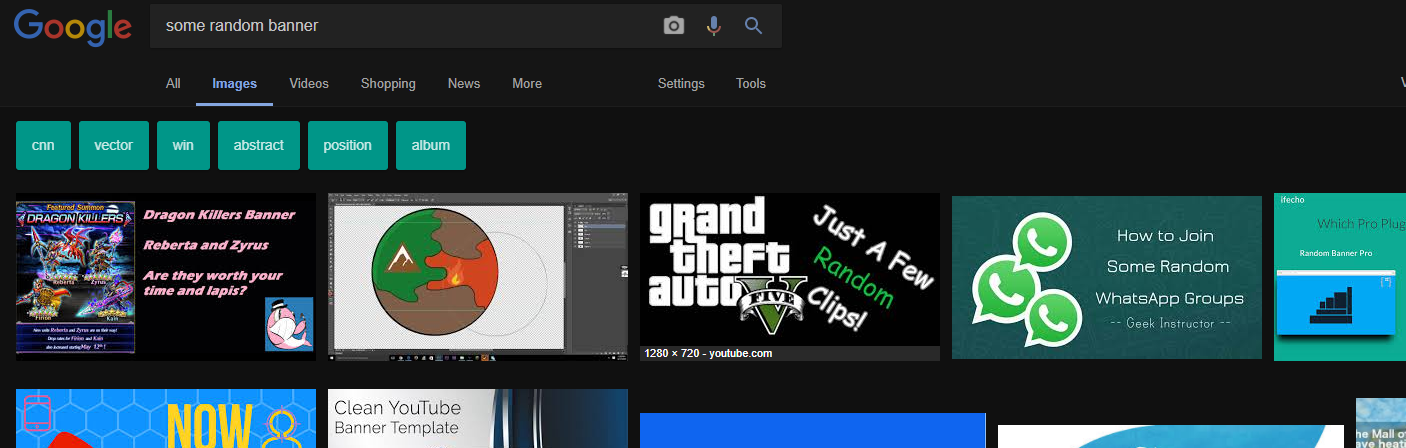Go to the News tab
The height and width of the screenshot is (448, 1406).
coord(464,84)
